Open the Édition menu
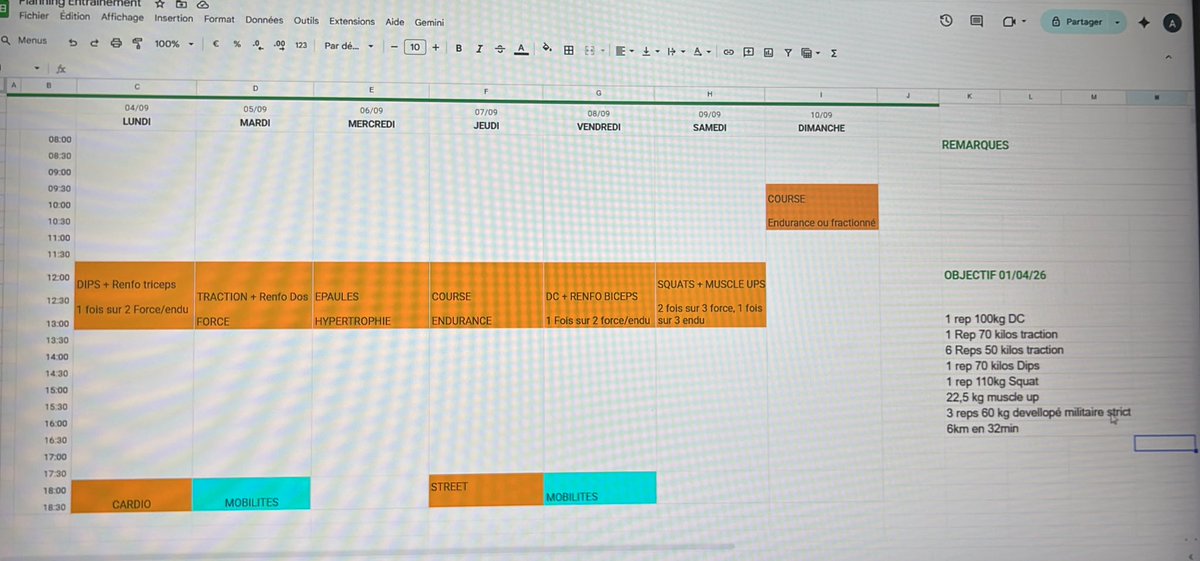 tap(75, 17)
